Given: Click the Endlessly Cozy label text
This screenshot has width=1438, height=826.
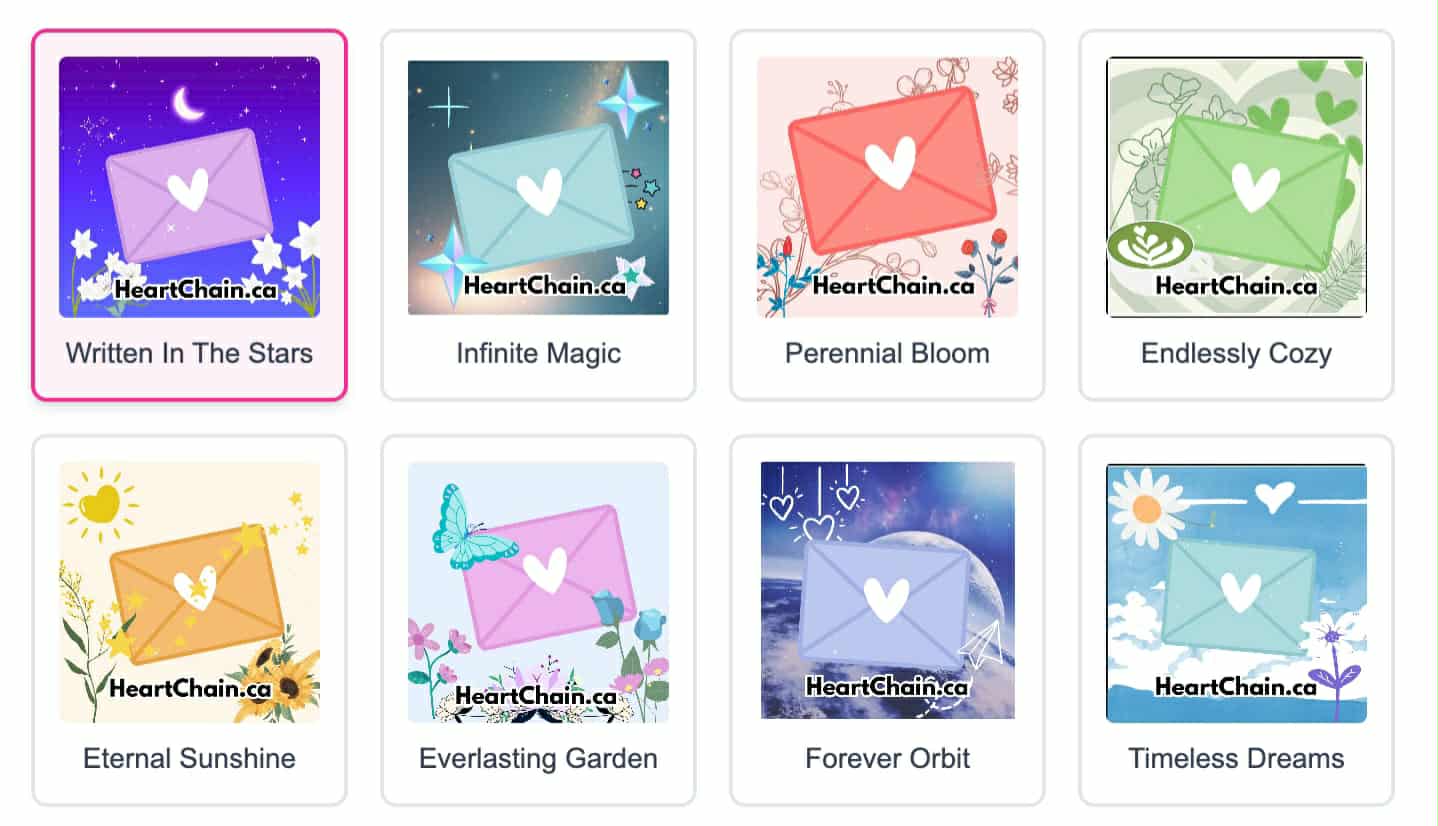Looking at the screenshot, I should point(1236,353).
